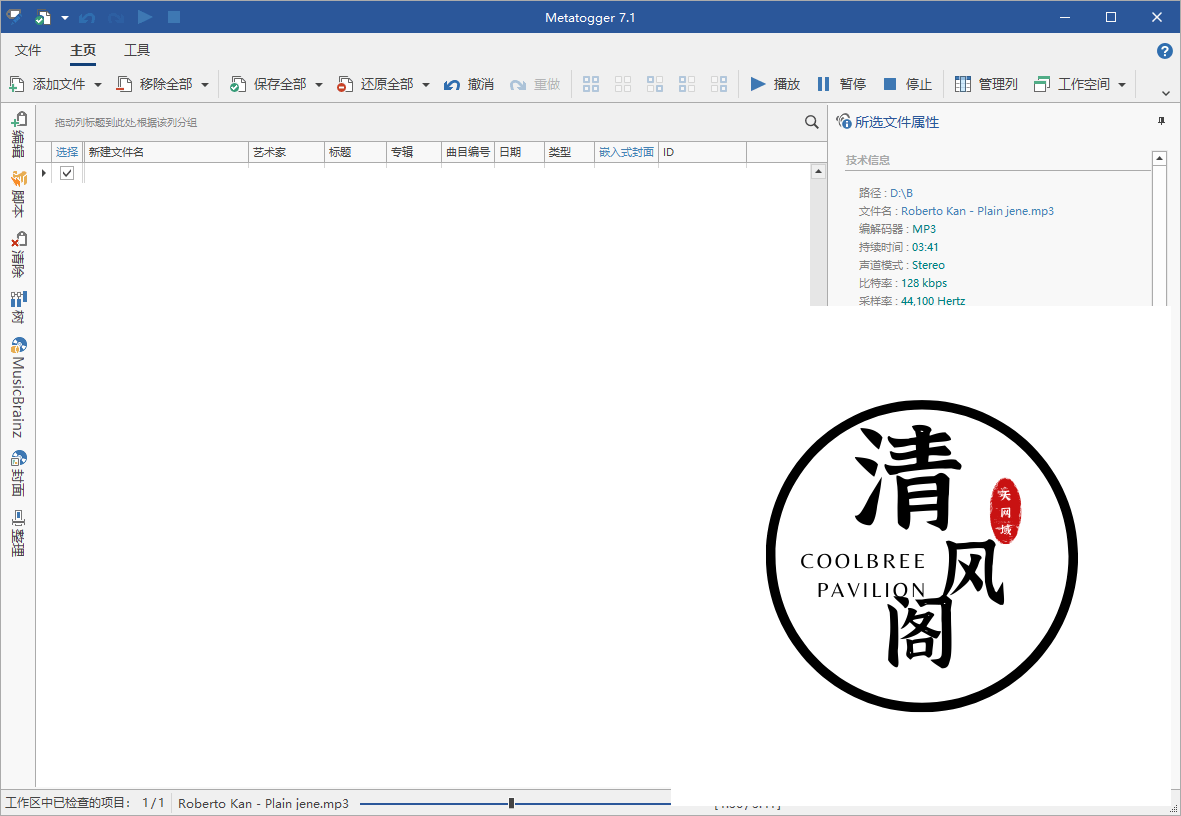The width and height of the screenshot is (1181, 816).
Task: Switch to the 工具 ribbon tab
Action: pos(137,50)
